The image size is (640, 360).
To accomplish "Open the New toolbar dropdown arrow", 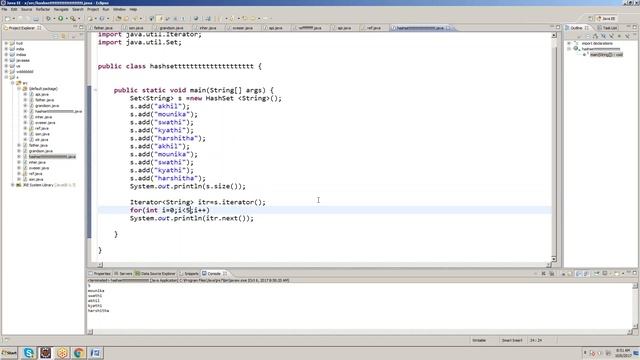I will click(13, 18).
